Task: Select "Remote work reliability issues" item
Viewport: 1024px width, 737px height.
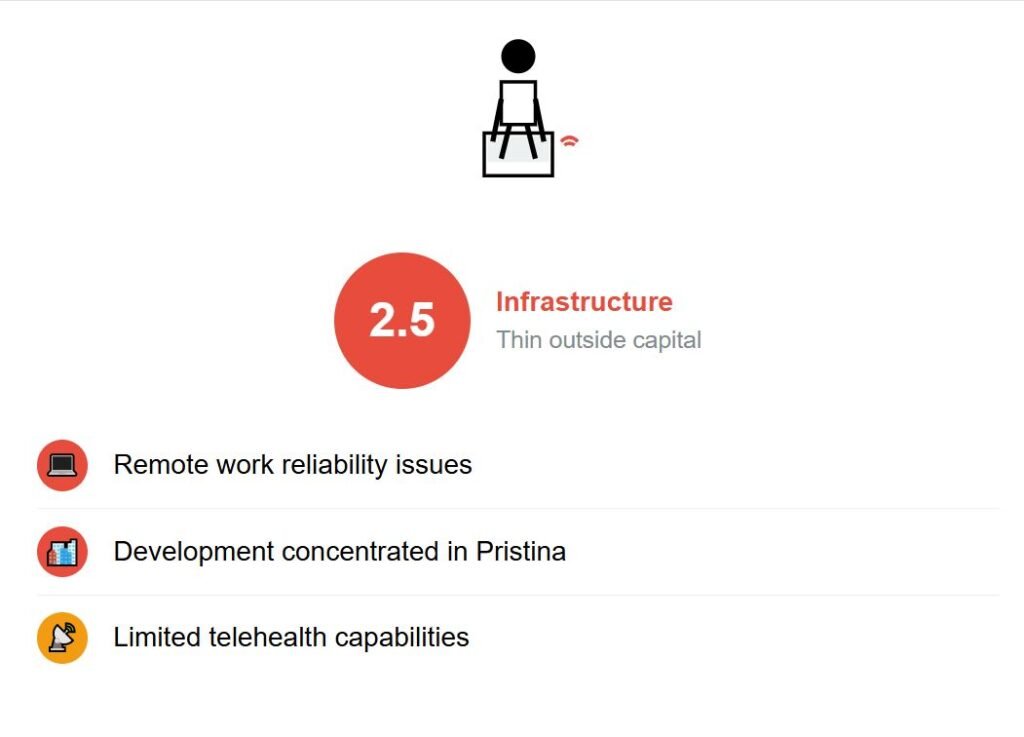Action: pyautogui.click(x=292, y=465)
